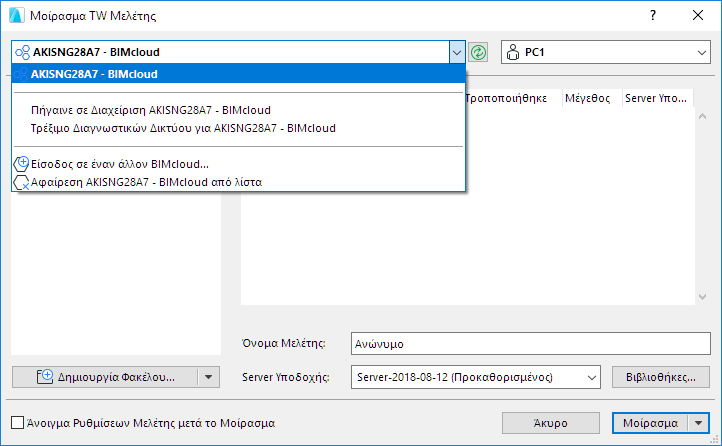Click the Δημιουργία Φακέλου button
The width and height of the screenshot is (722, 446).
tap(105, 377)
